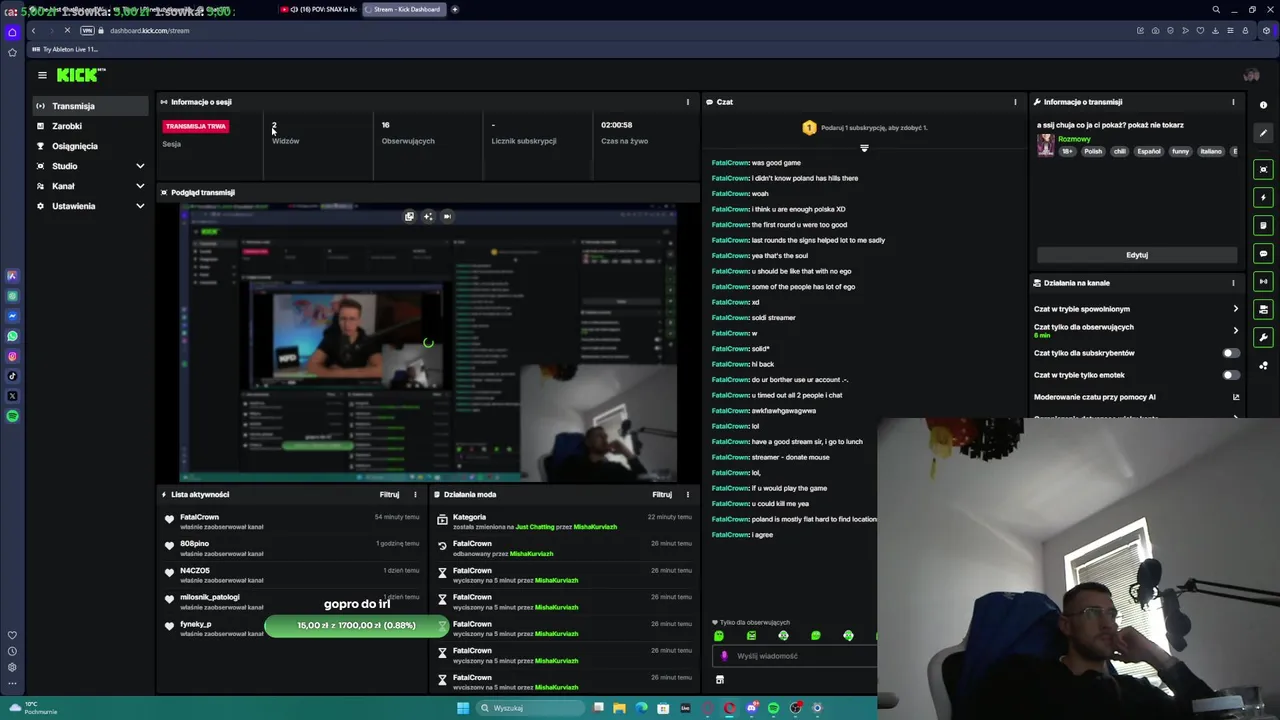Open Moderowanie czatu przy pomocy AI link
Screen dimensions: 1280x720
point(1136,397)
